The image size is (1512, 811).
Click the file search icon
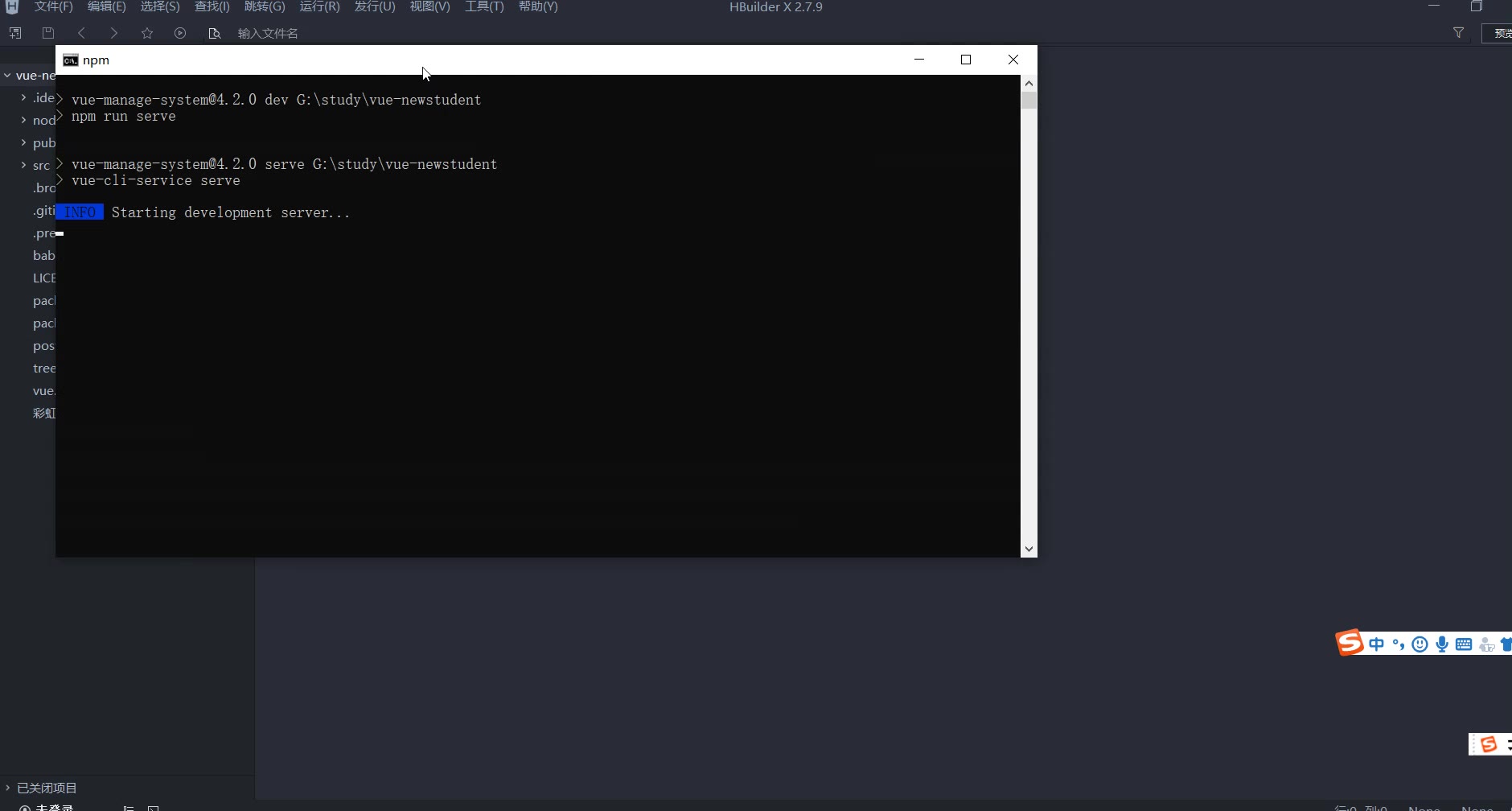click(214, 33)
